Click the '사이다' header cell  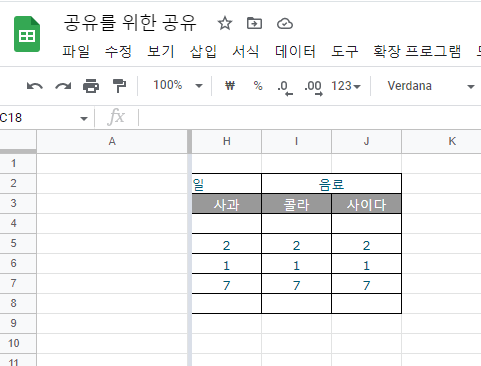(366, 204)
